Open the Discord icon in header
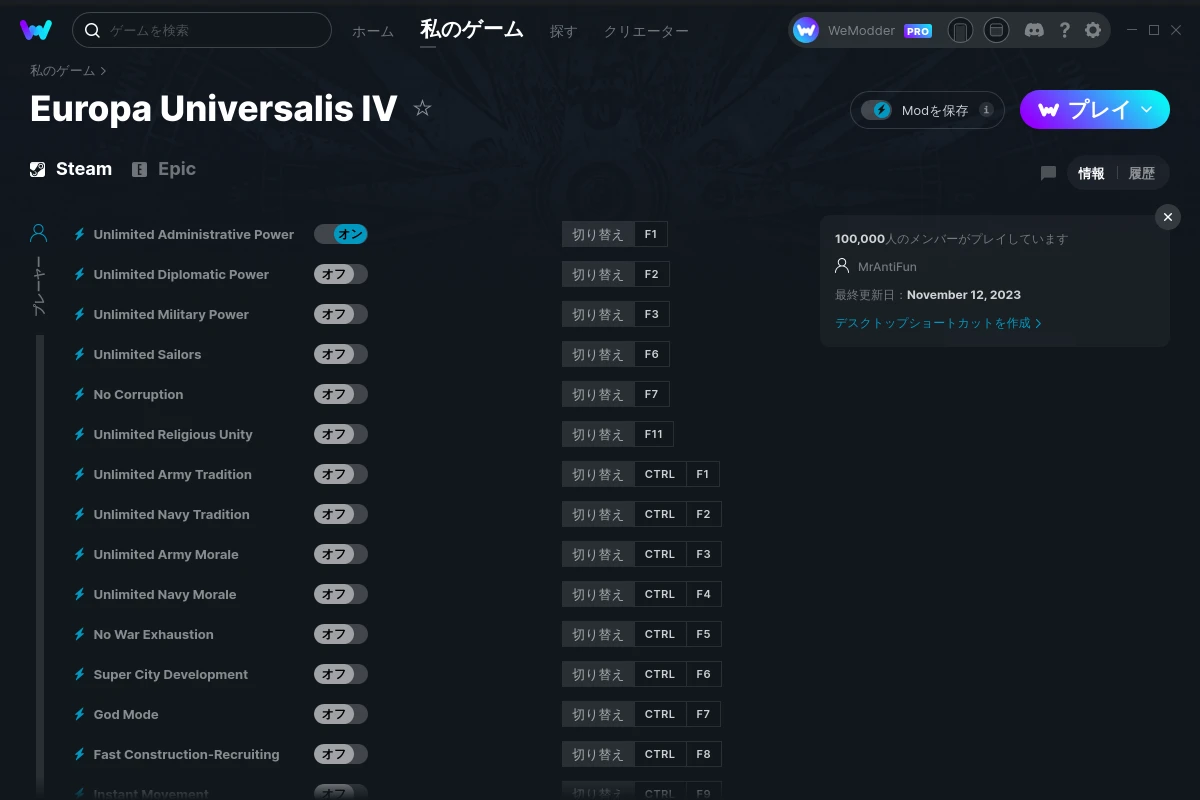Screen dimensions: 1200x800 point(1035,30)
